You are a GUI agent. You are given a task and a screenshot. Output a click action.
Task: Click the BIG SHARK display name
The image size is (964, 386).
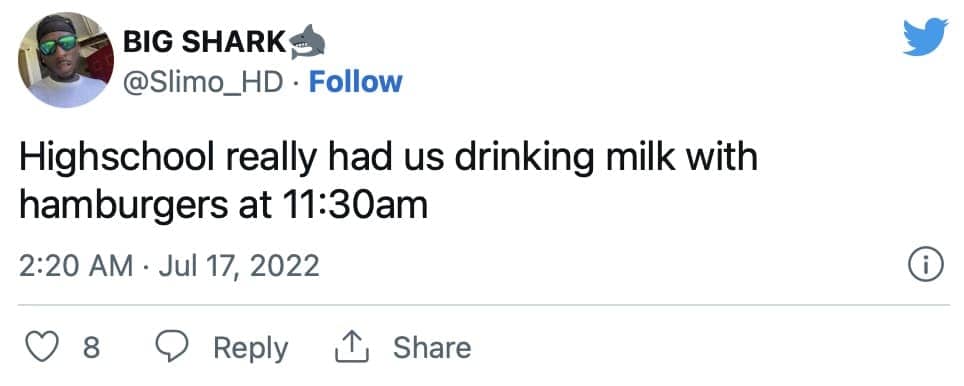pos(205,42)
